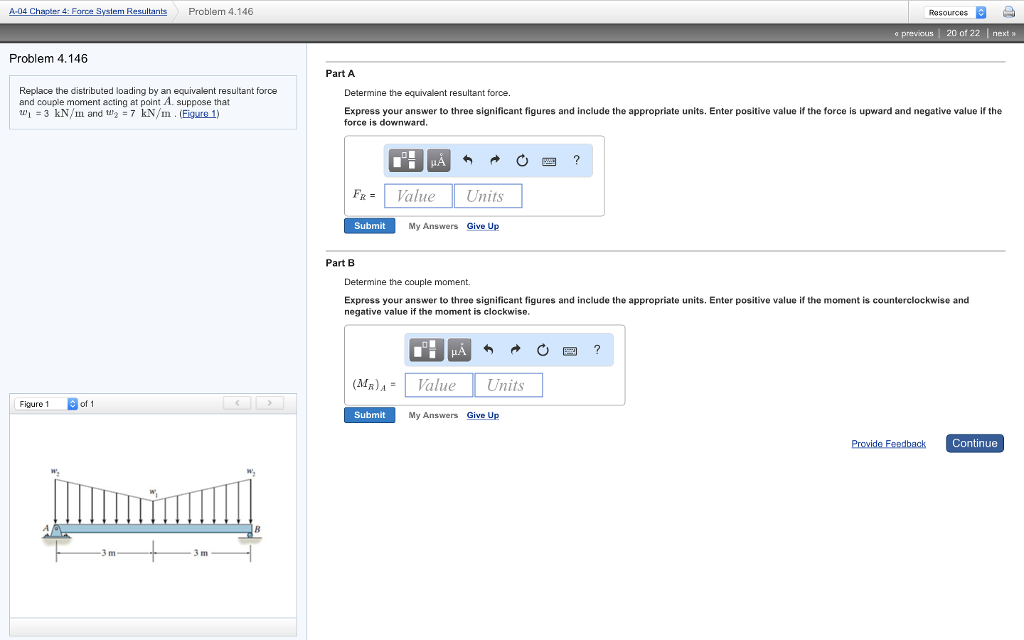Image resolution: width=1024 pixels, height=640 pixels.
Task: Click Give Up for Part B
Action: click(482, 415)
